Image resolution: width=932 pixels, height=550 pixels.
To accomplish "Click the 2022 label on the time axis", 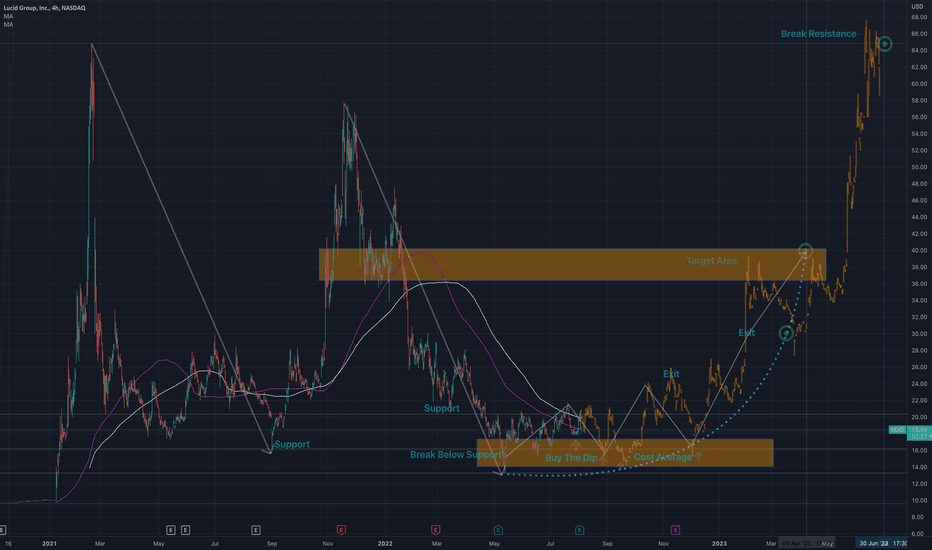I will point(385,543).
